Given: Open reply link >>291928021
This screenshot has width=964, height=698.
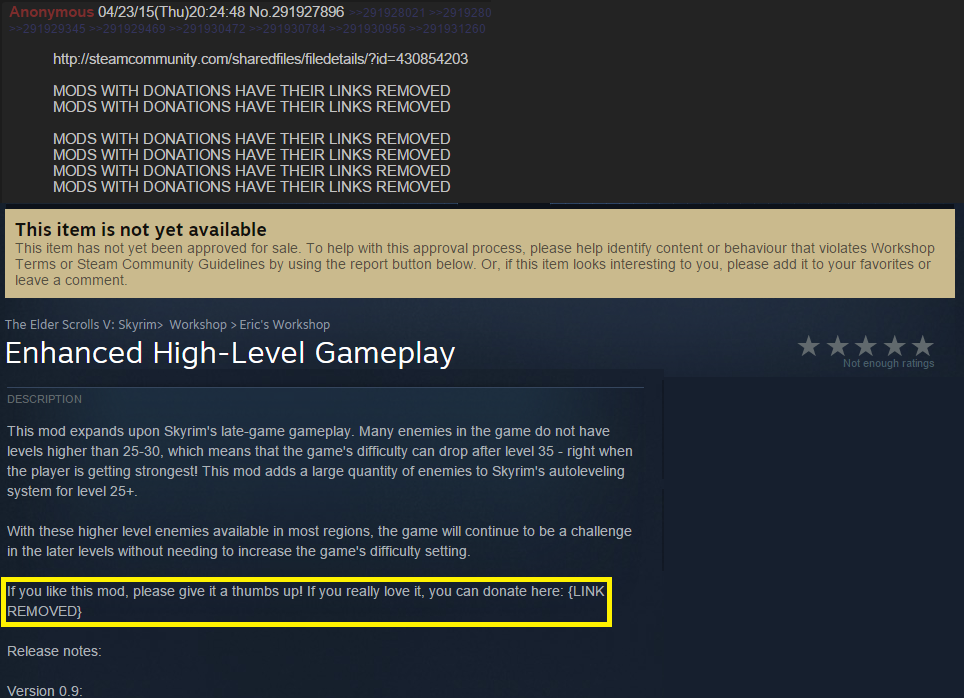Looking at the screenshot, I should coord(387,12).
